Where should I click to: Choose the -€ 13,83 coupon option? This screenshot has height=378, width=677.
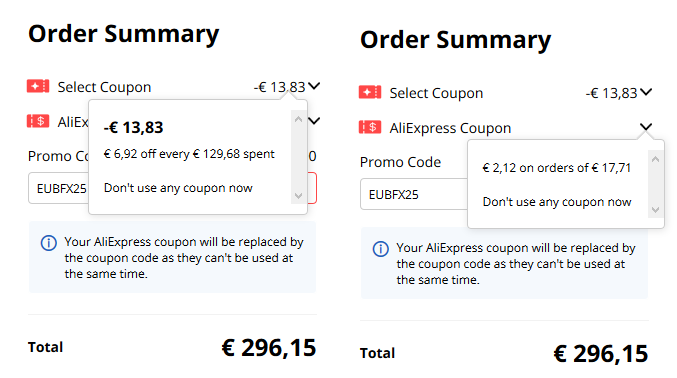click(x=133, y=127)
